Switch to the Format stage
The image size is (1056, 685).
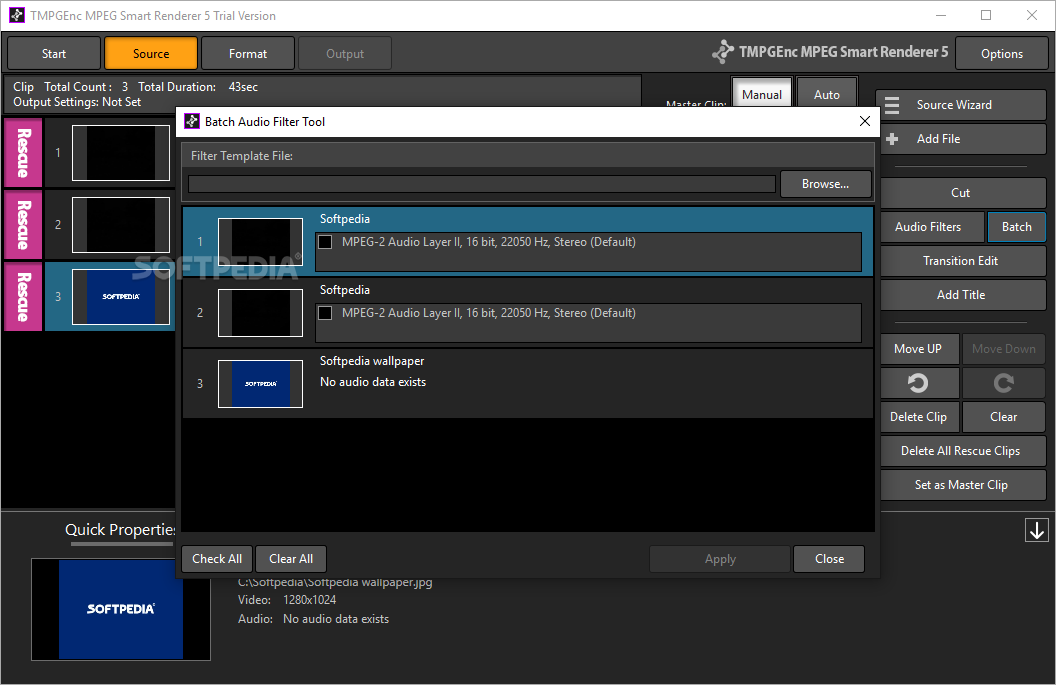coord(248,53)
